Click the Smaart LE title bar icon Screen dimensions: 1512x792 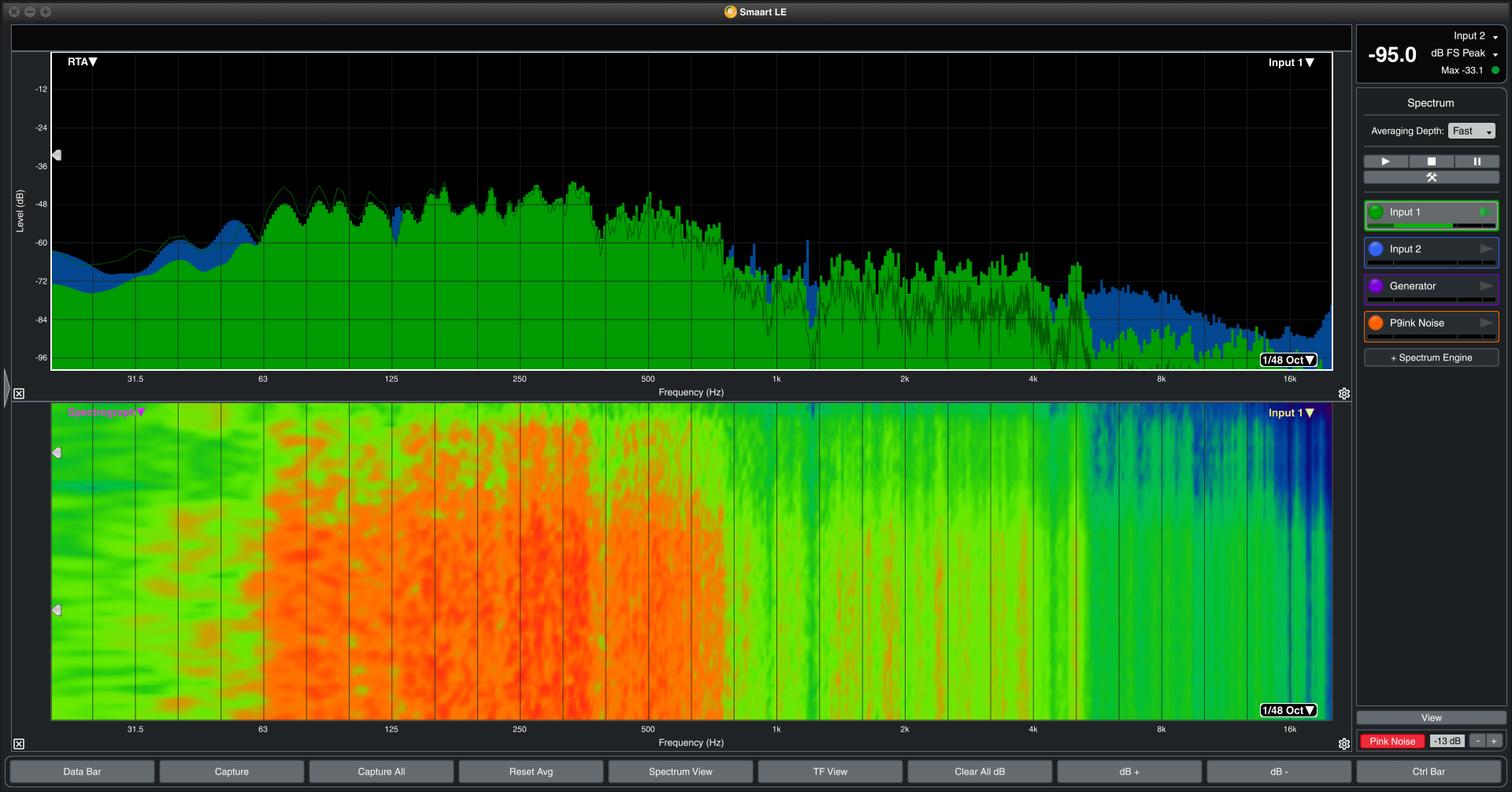click(x=730, y=12)
